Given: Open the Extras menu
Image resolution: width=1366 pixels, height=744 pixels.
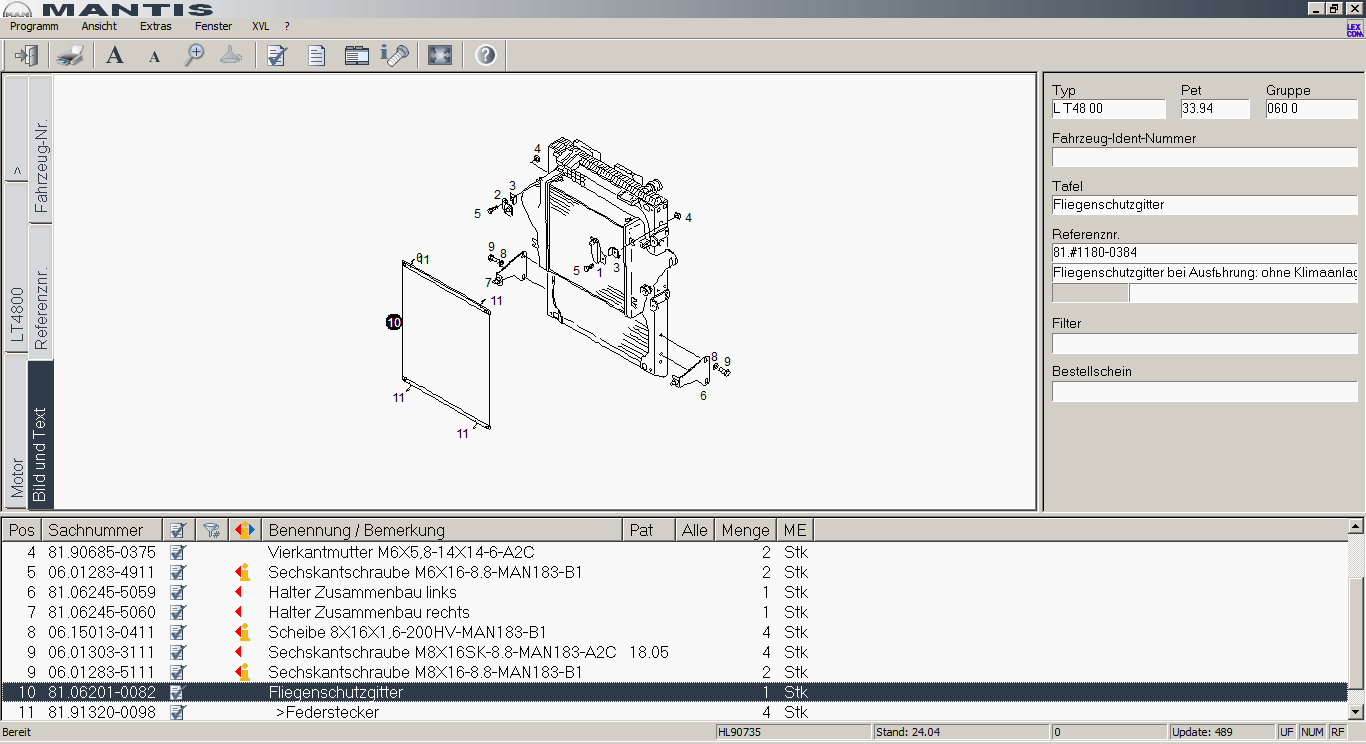Looking at the screenshot, I should coord(156,26).
